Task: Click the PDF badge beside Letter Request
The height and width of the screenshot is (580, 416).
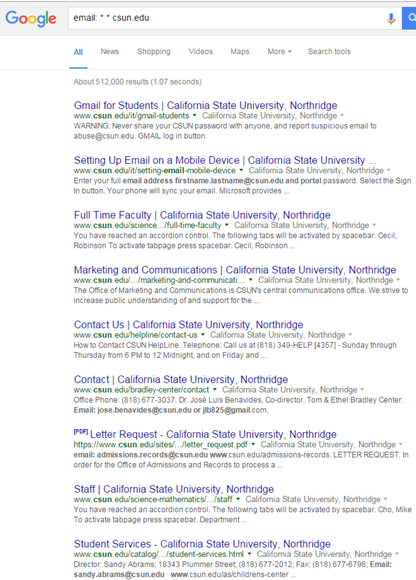Action: [x=81, y=432]
